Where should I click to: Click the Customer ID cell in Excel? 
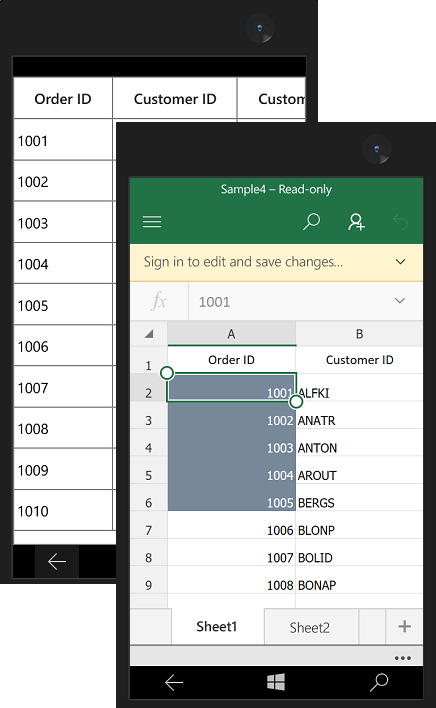pyautogui.click(x=359, y=360)
